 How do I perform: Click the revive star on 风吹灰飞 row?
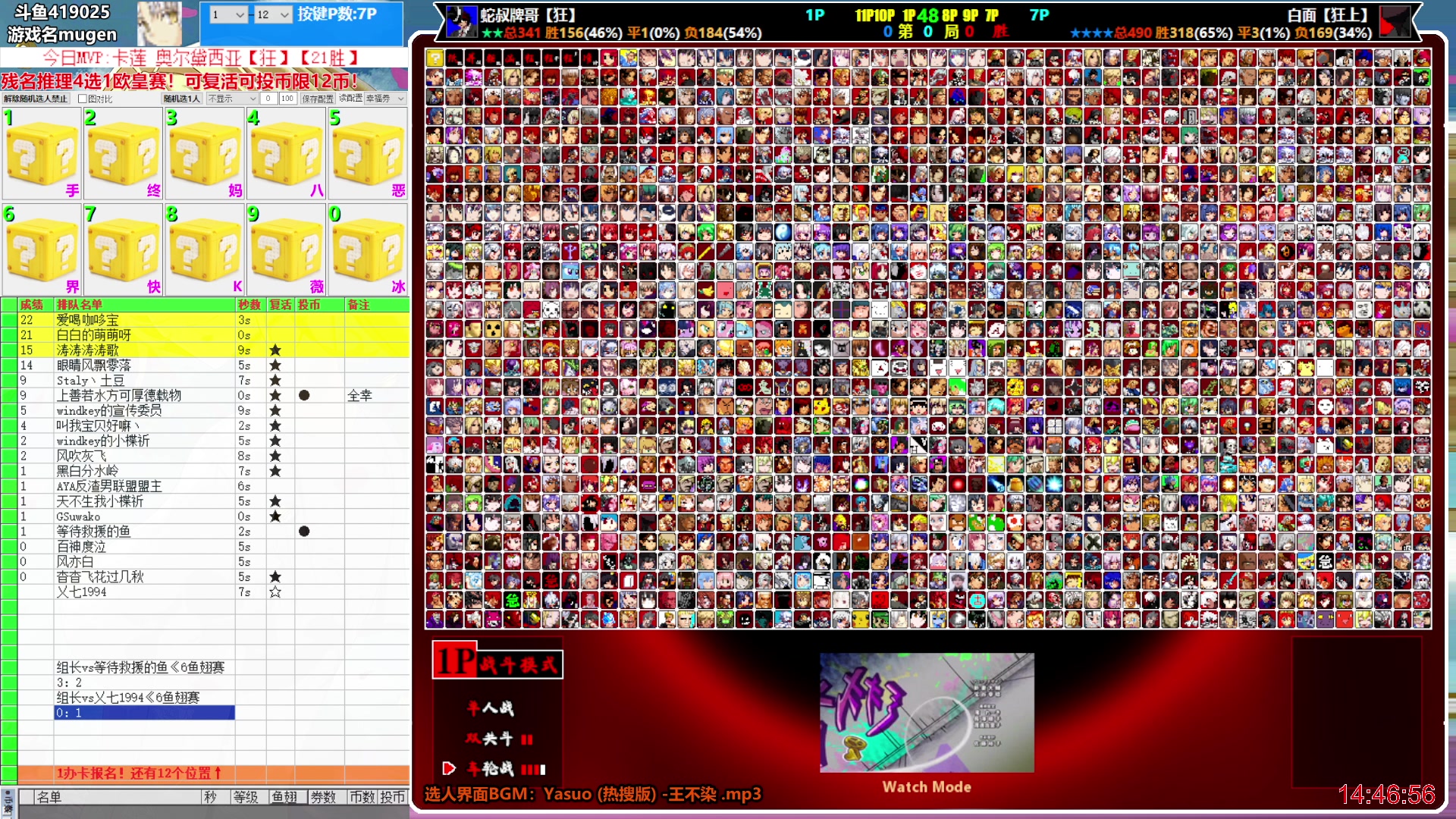[x=275, y=456]
